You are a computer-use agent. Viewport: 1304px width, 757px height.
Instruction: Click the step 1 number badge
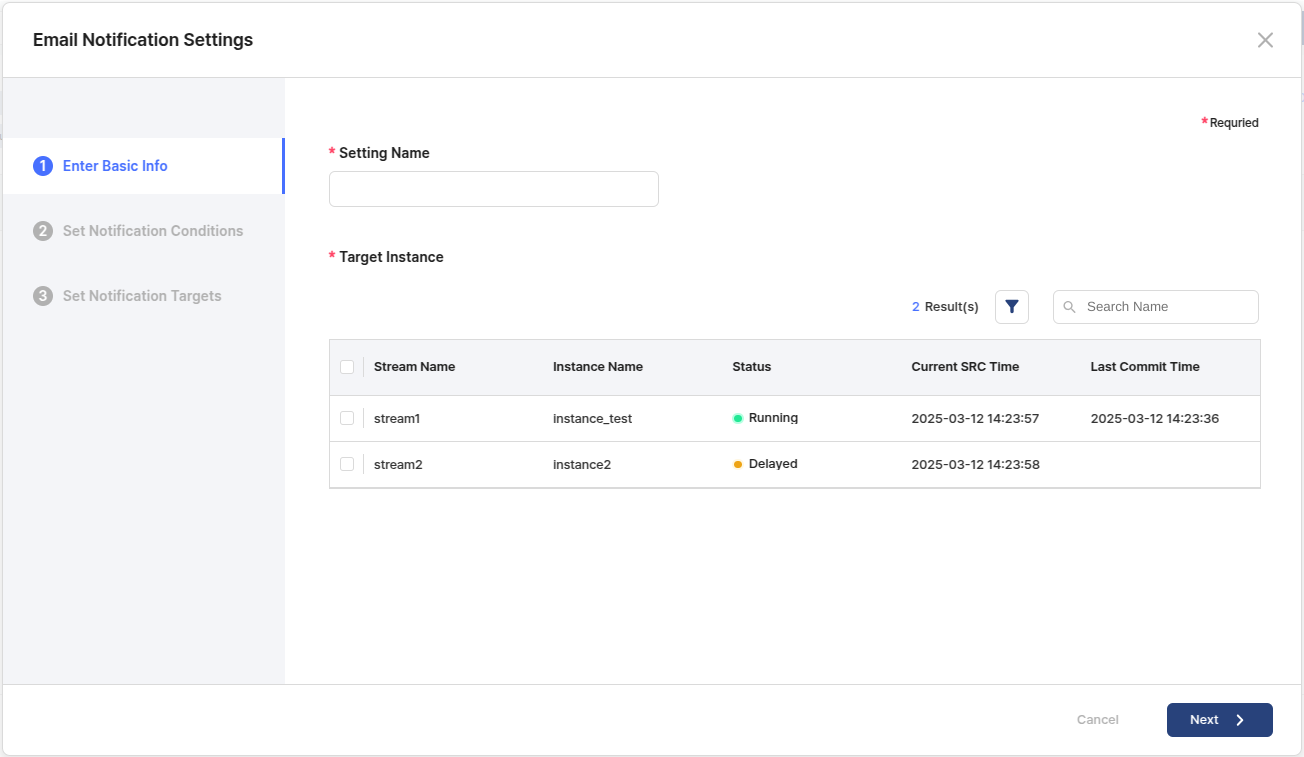coord(43,166)
